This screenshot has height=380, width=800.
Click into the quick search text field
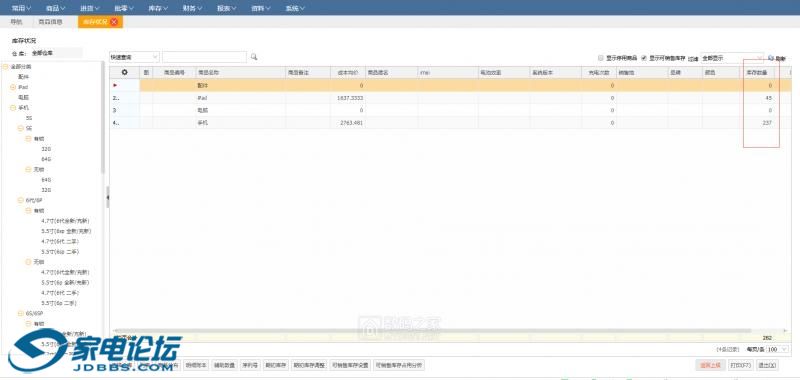[205, 57]
